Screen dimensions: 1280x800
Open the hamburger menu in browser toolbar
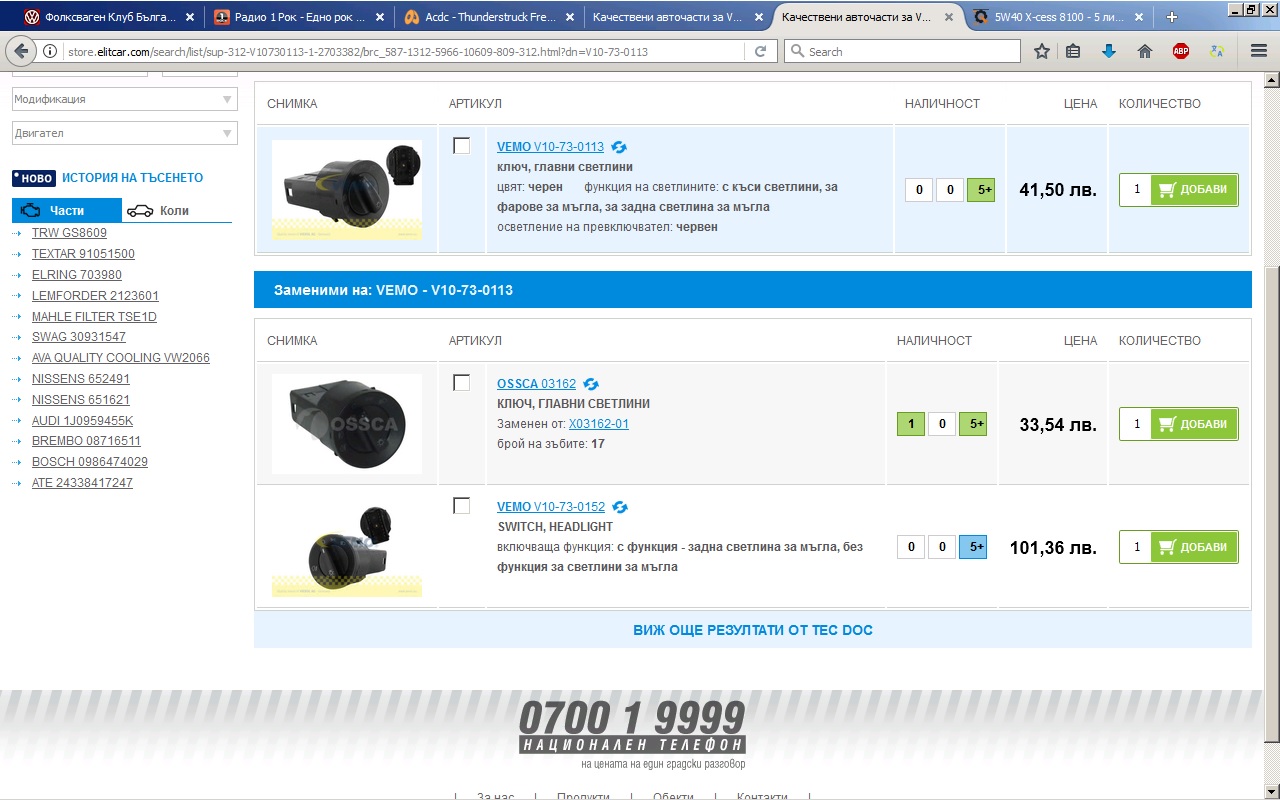click(x=1259, y=51)
